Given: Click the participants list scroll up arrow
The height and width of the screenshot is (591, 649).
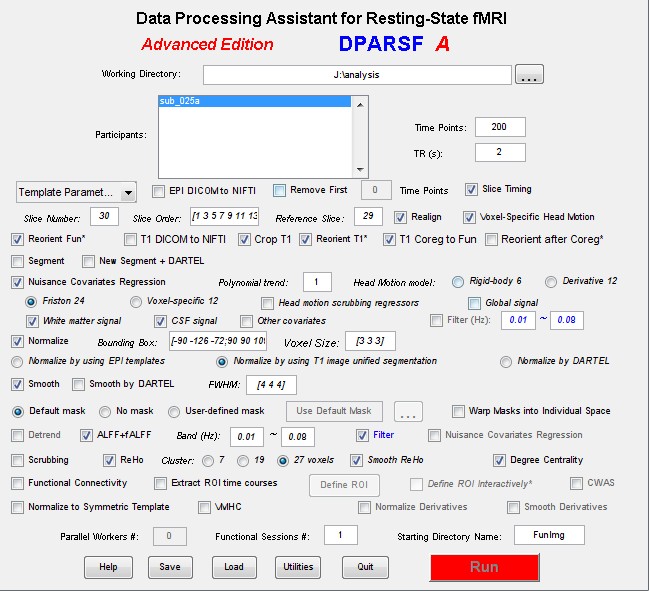Looking at the screenshot, I should coord(360,105).
